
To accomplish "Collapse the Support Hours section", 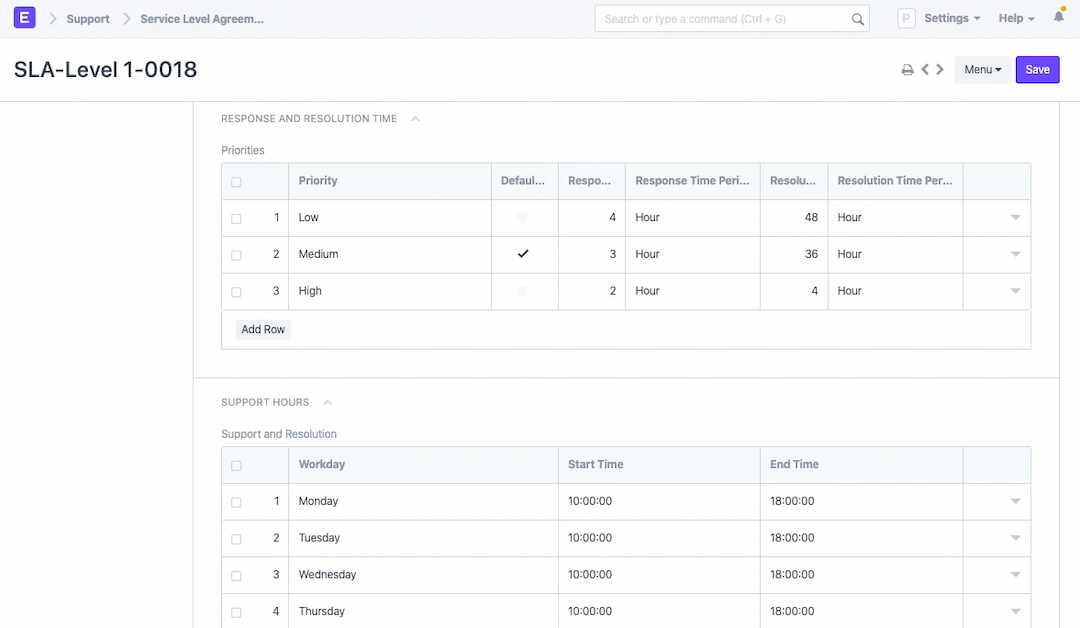I will tap(328, 403).
